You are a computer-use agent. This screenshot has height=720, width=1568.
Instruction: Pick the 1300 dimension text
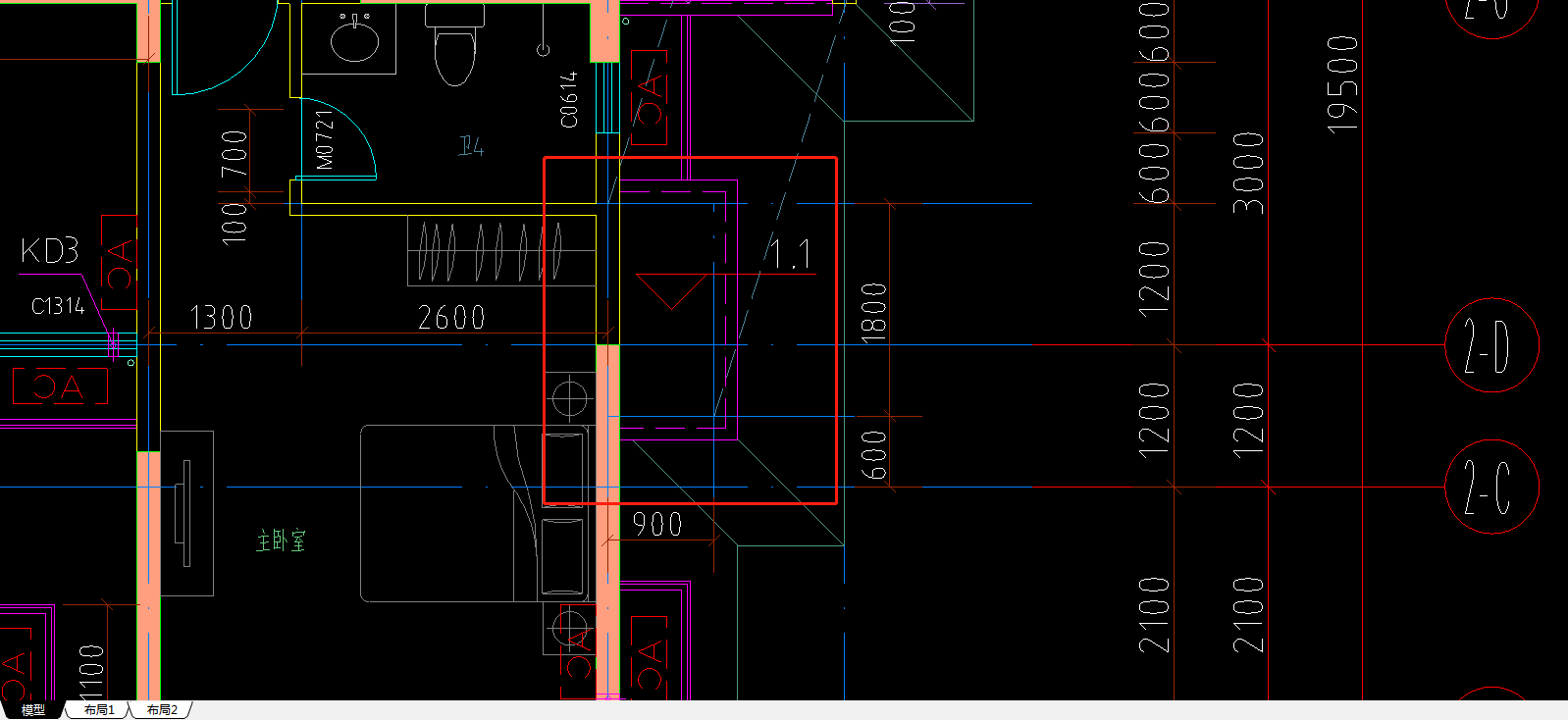(221, 318)
